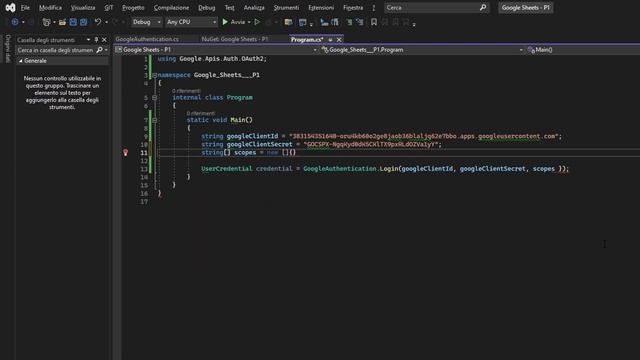Click the using Google.Apis.Auth.OAuth2 line

[212, 59]
